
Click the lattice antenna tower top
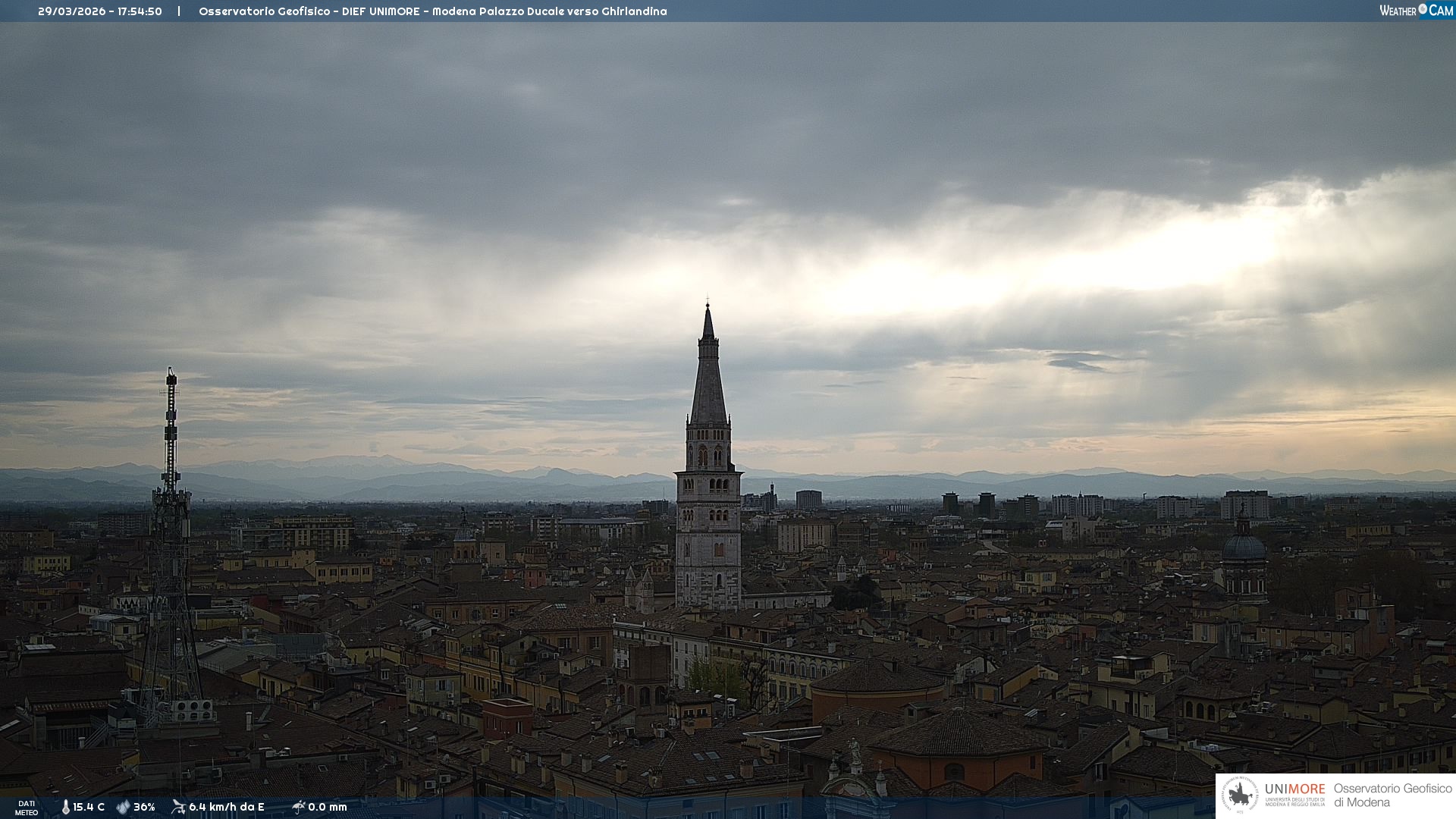point(171,374)
